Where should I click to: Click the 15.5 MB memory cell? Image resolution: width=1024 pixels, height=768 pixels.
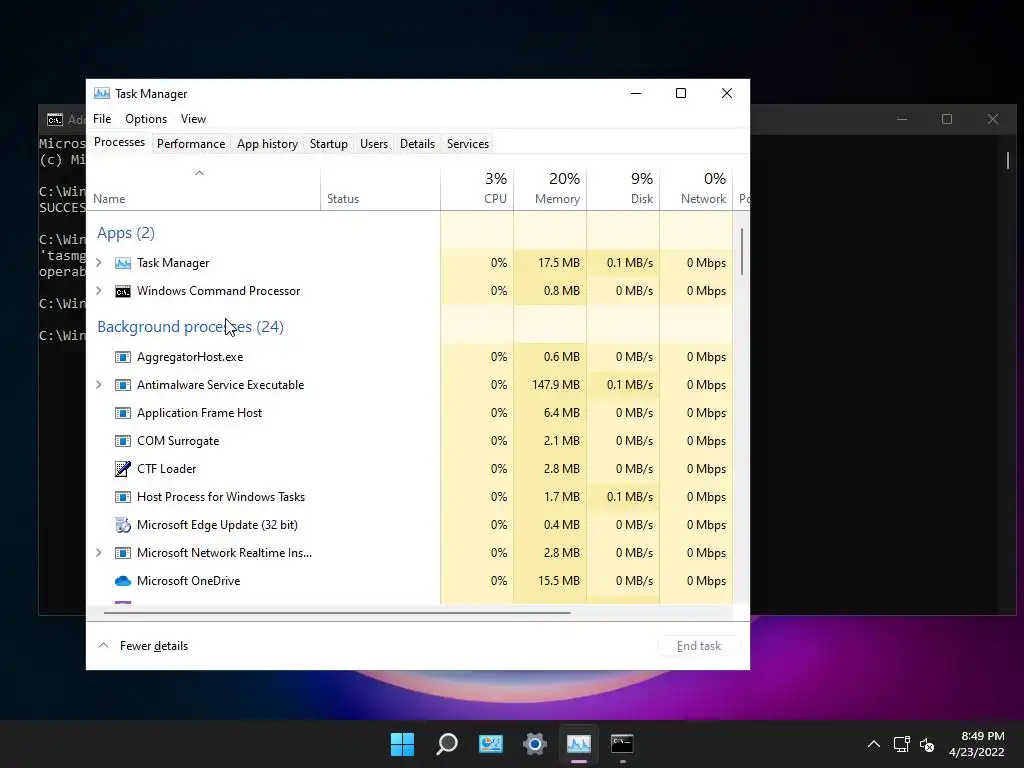(551, 581)
